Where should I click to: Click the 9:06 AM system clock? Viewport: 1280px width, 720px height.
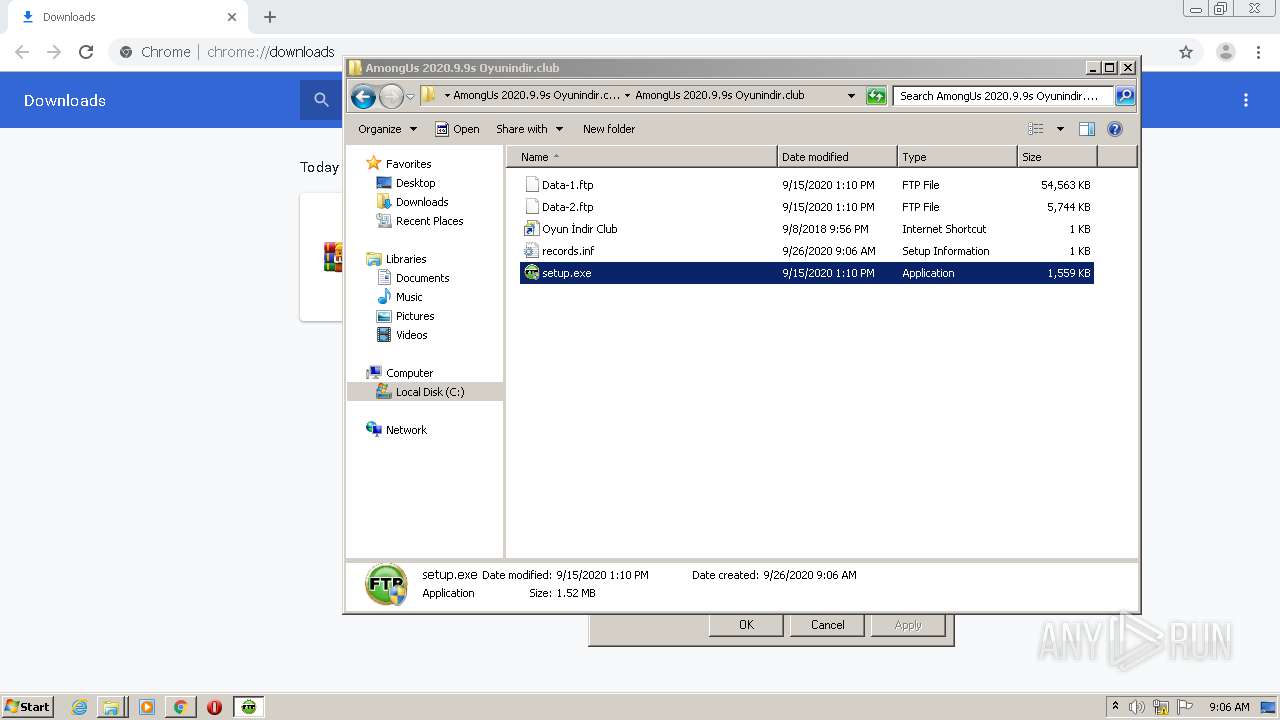[x=1229, y=707]
